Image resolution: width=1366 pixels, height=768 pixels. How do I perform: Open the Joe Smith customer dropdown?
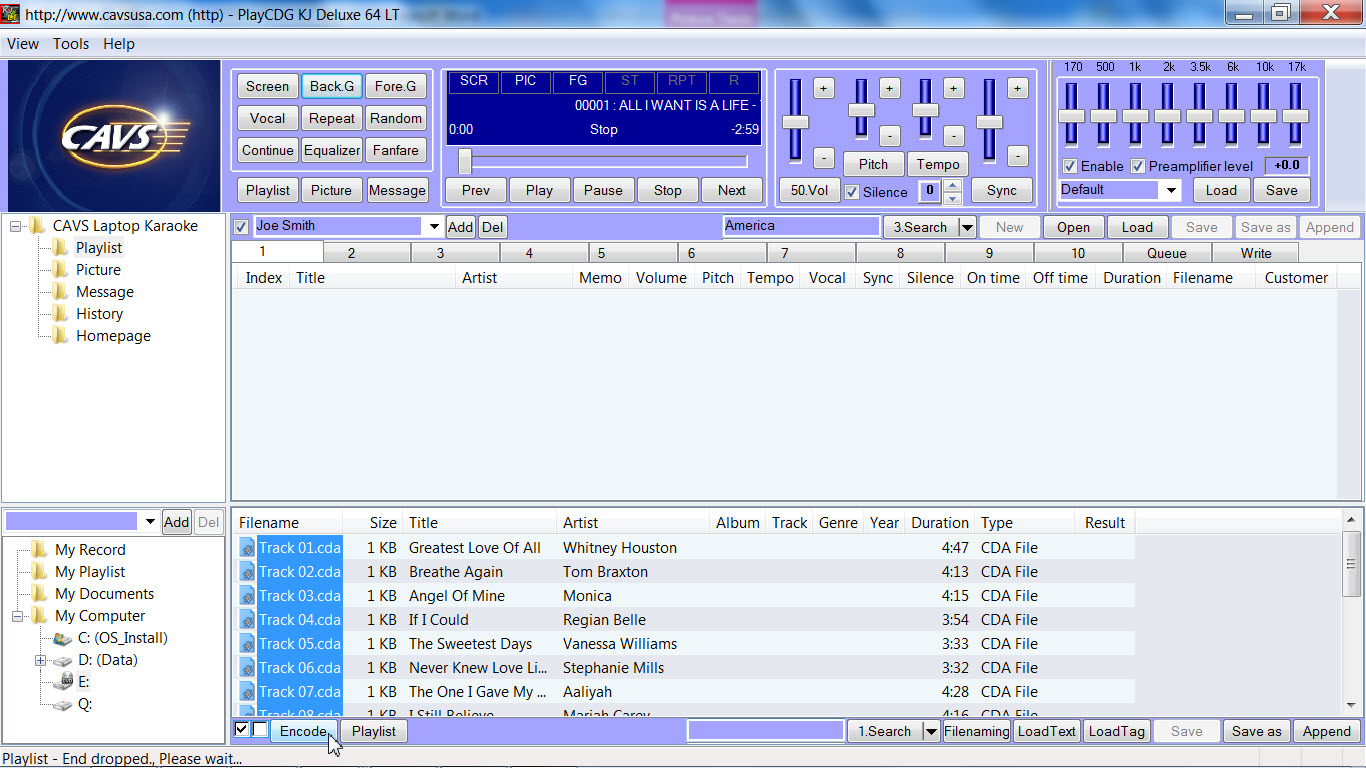click(x=434, y=227)
